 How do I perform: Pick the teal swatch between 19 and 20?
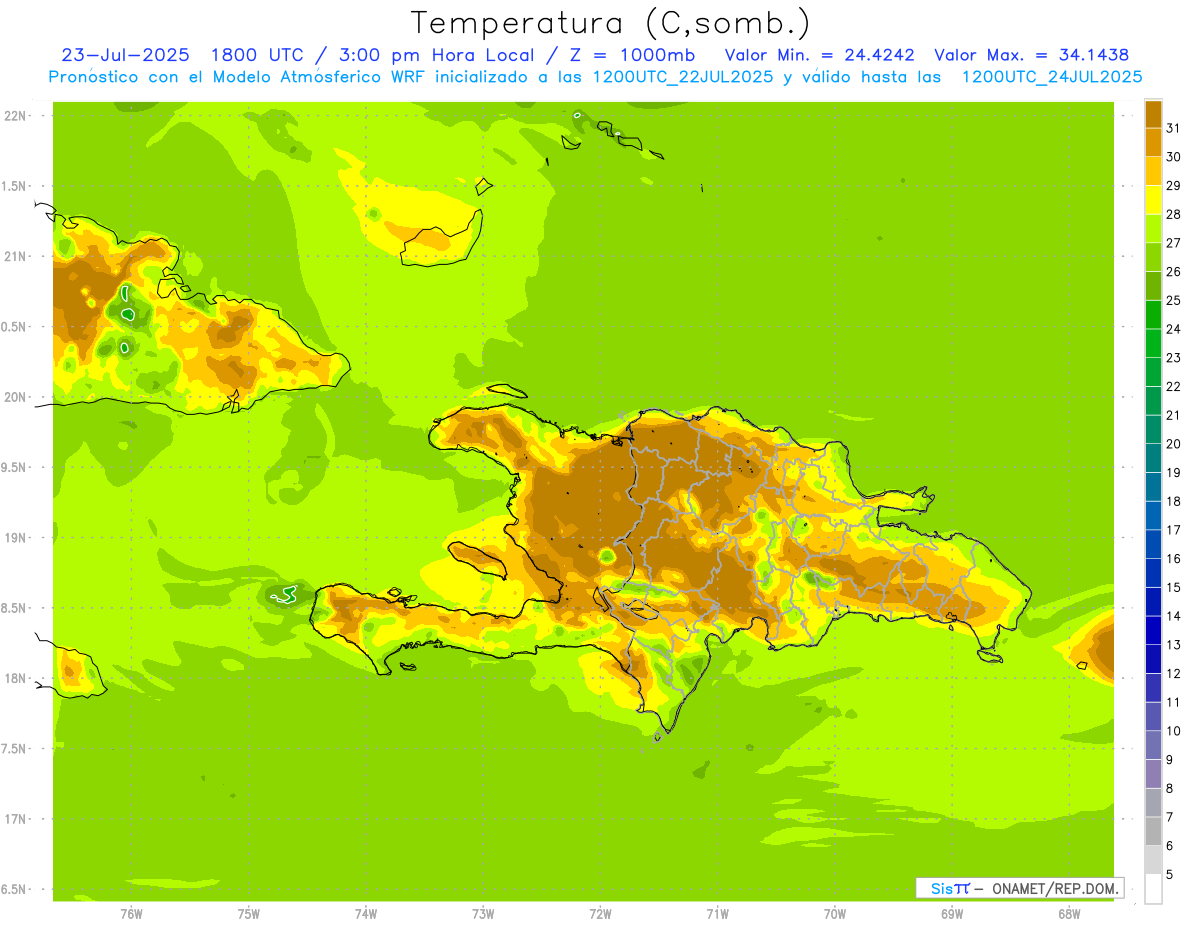tap(1153, 458)
